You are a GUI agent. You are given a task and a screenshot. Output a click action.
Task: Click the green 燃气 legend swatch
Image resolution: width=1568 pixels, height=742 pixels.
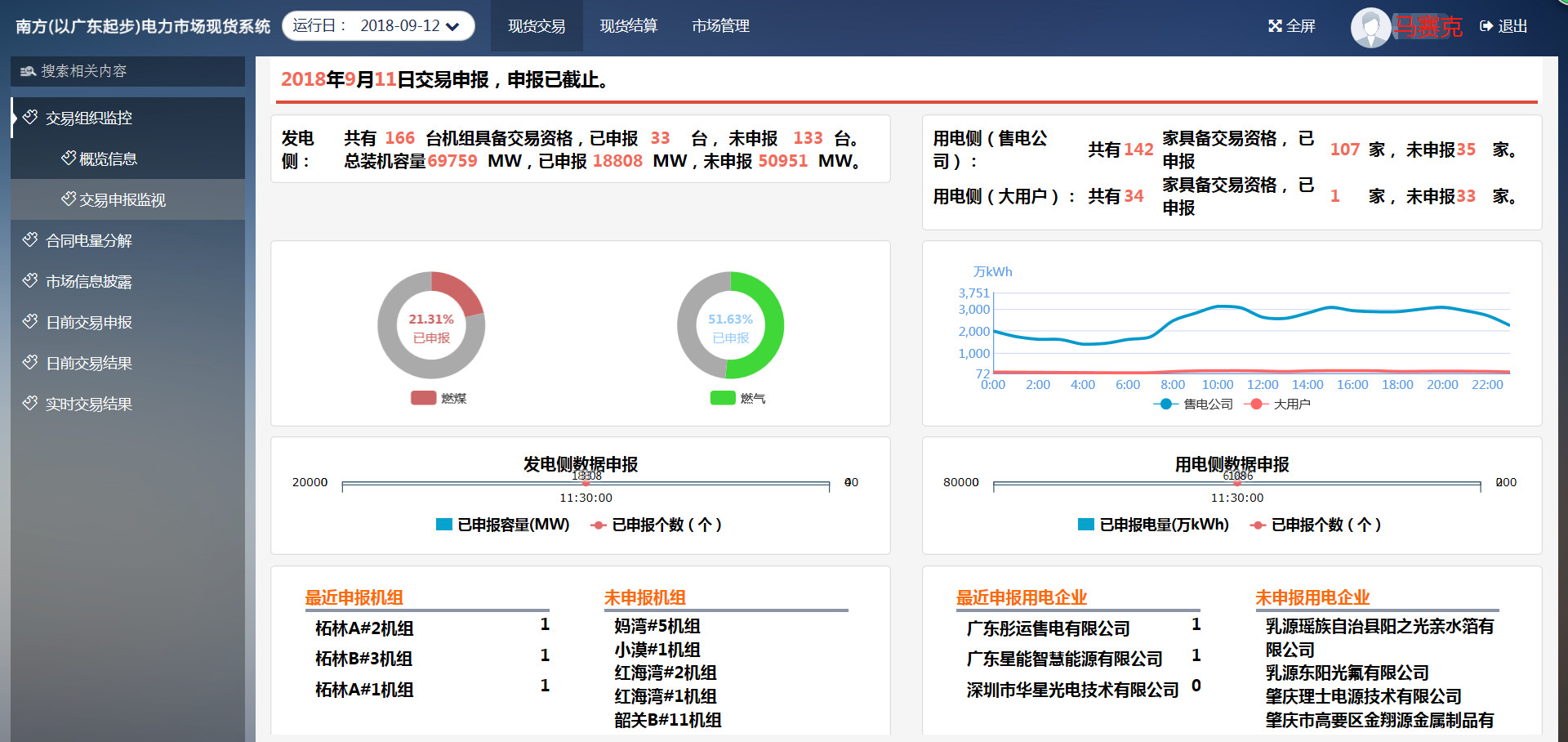(723, 398)
